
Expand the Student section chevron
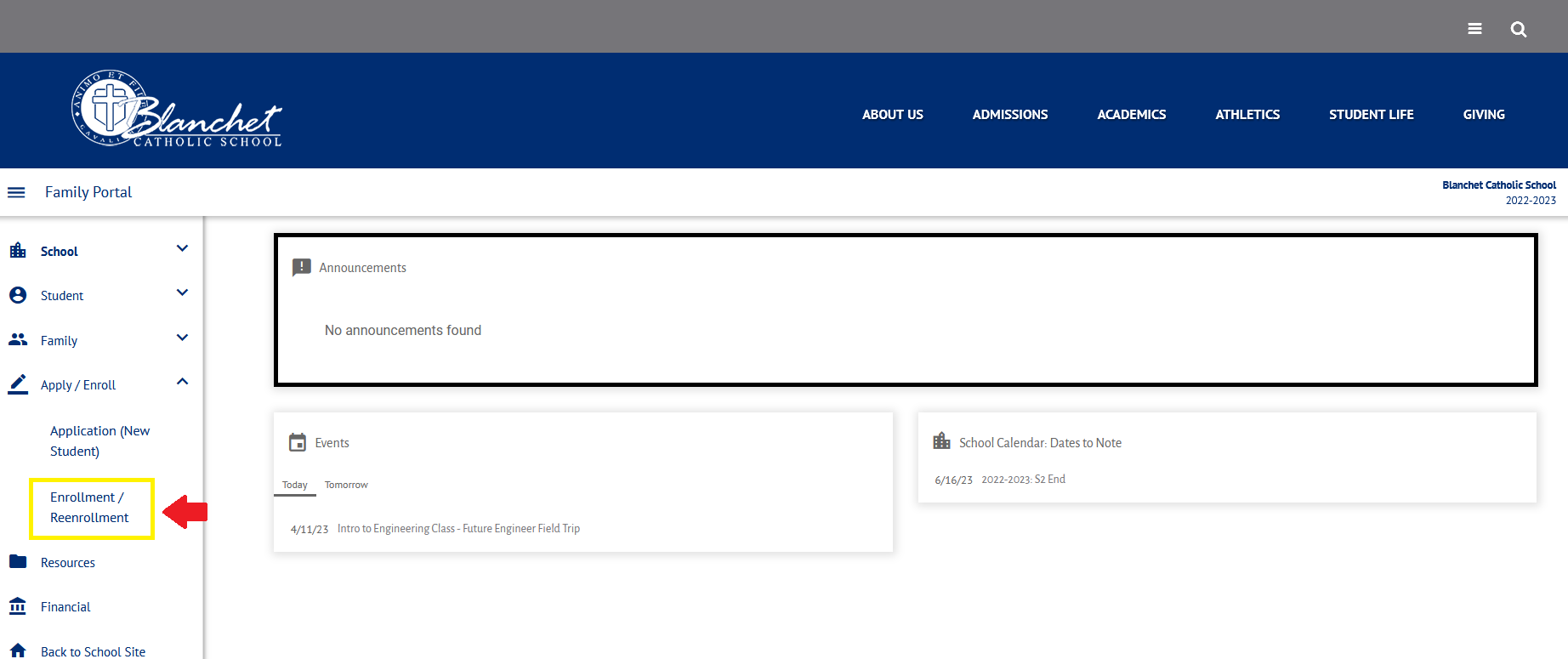click(x=182, y=293)
